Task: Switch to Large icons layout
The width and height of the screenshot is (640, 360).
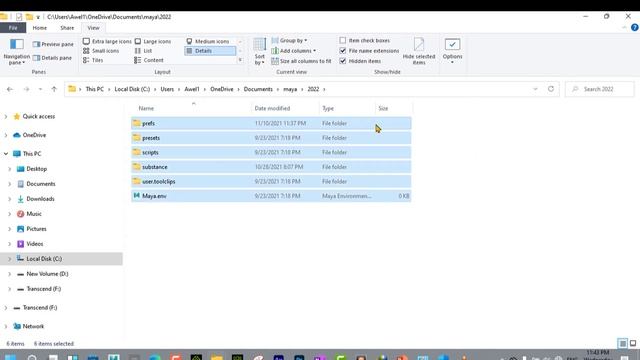Action: pyautogui.click(x=153, y=41)
